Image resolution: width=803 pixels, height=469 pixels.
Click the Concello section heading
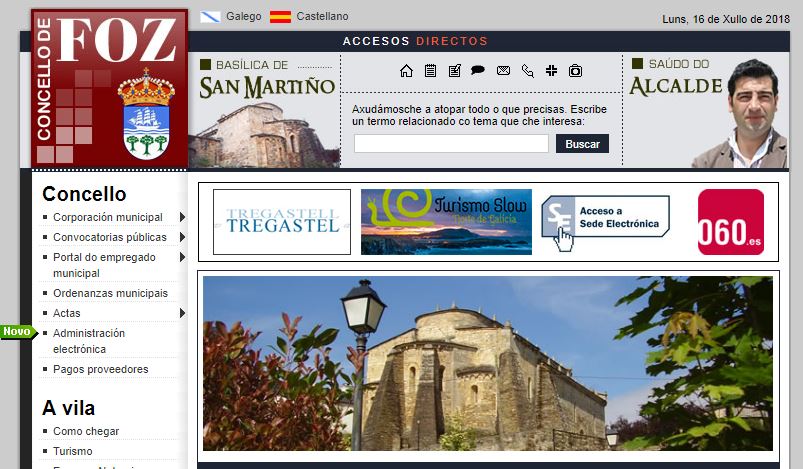[84, 194]
